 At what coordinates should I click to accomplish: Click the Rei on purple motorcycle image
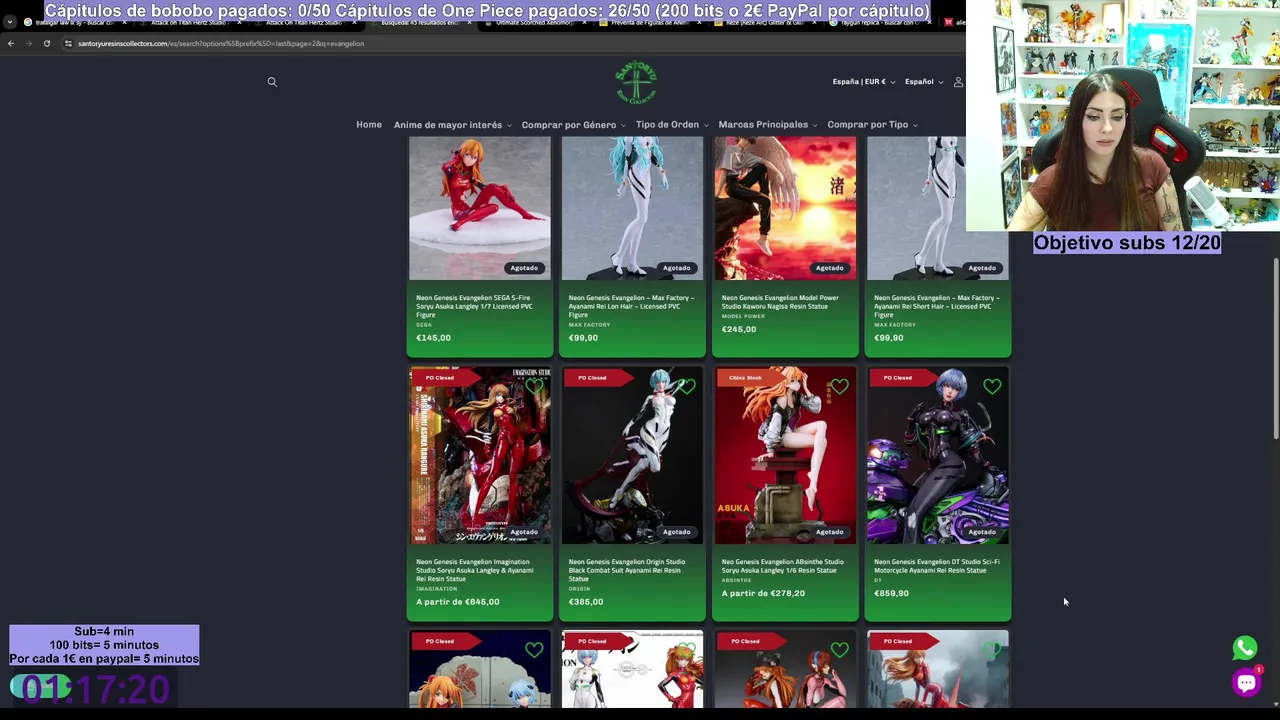tap(938, 456)
